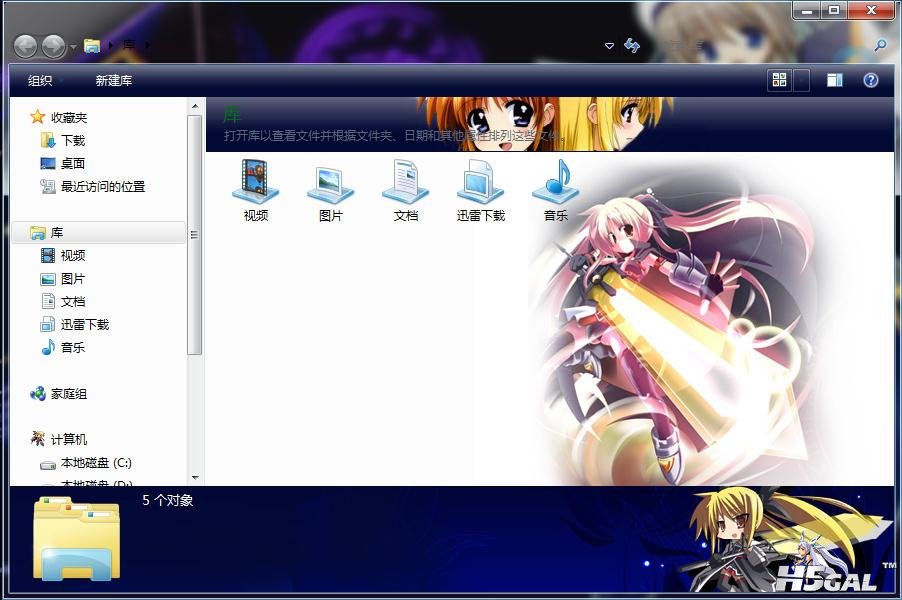Click the 下载 folder icon in sidebar

point(48,140)
